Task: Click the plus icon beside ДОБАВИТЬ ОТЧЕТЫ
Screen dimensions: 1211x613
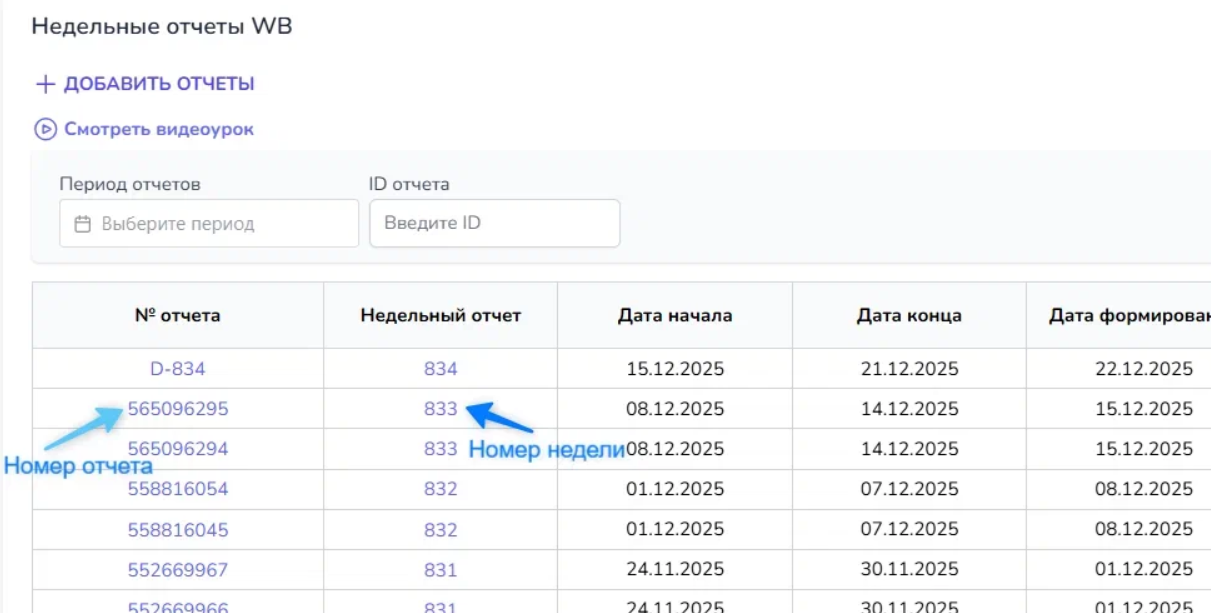Action: (x=44, y=84)
